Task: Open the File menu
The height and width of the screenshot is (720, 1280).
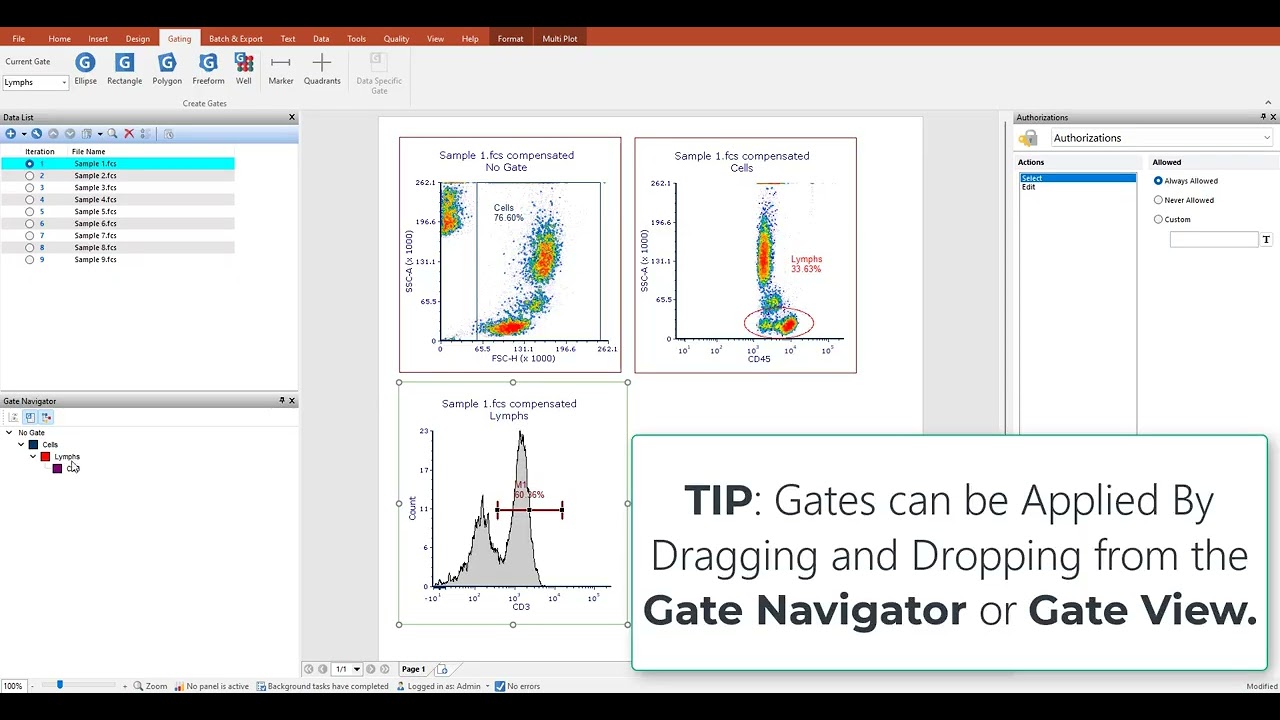Action: coord(18,39)
